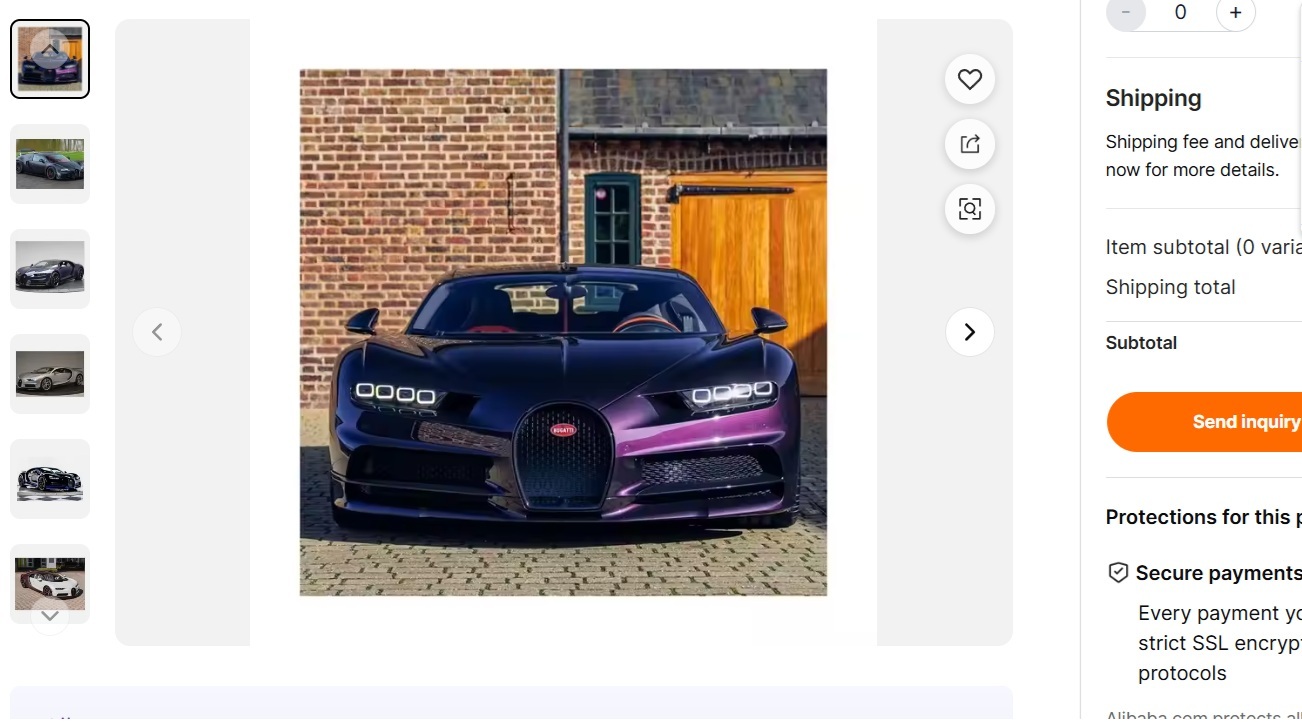Click the Secure payments shield icon
This screenshot has height=722, width=1302.
pos(1118,573)
